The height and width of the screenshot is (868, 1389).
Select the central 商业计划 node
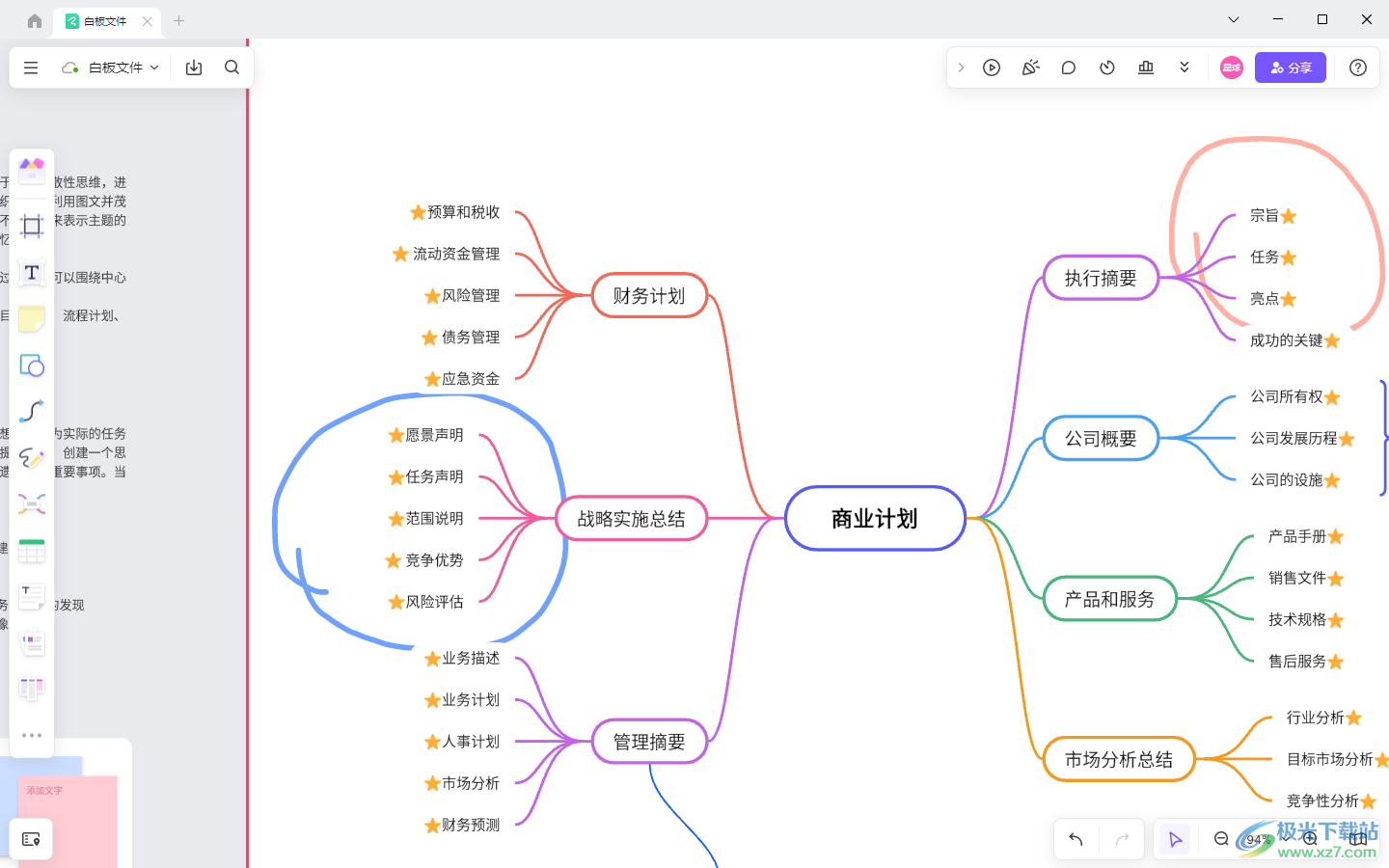pos(875,519)
